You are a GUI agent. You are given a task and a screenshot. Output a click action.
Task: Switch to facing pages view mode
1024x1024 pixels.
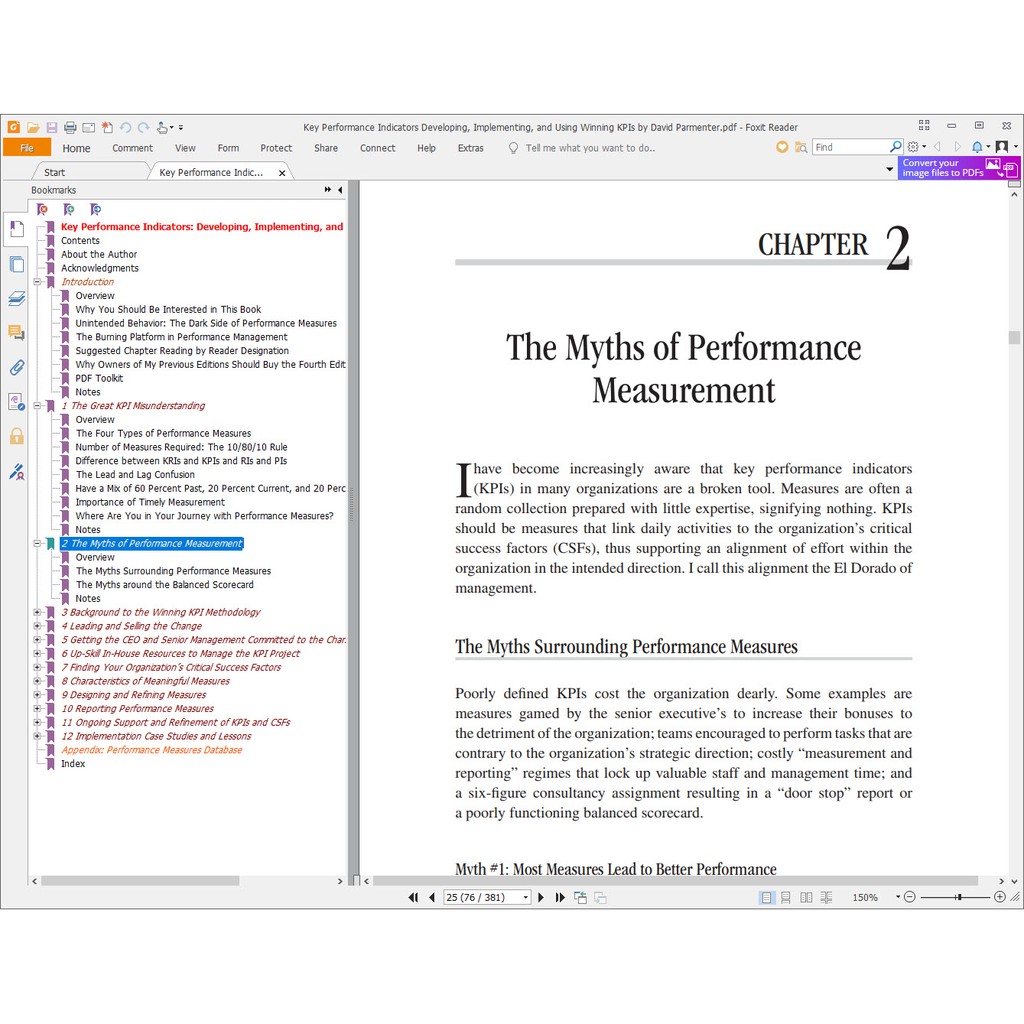pos(806,898)
